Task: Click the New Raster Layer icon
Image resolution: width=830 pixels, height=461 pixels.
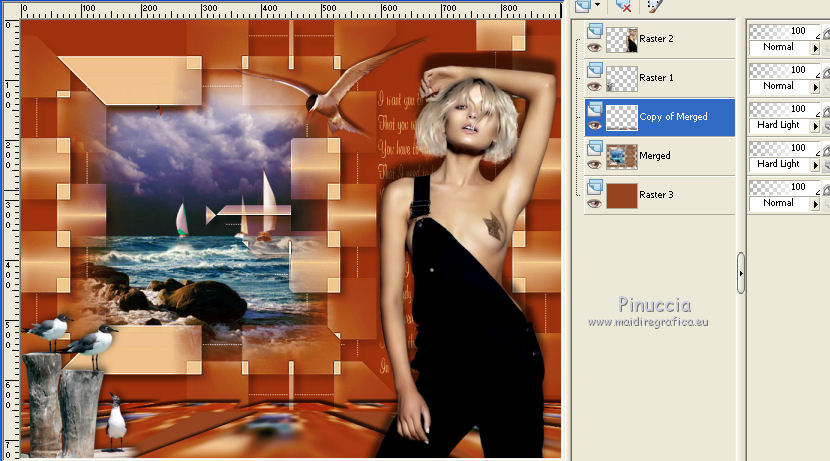Action: [x=583, y=6]
